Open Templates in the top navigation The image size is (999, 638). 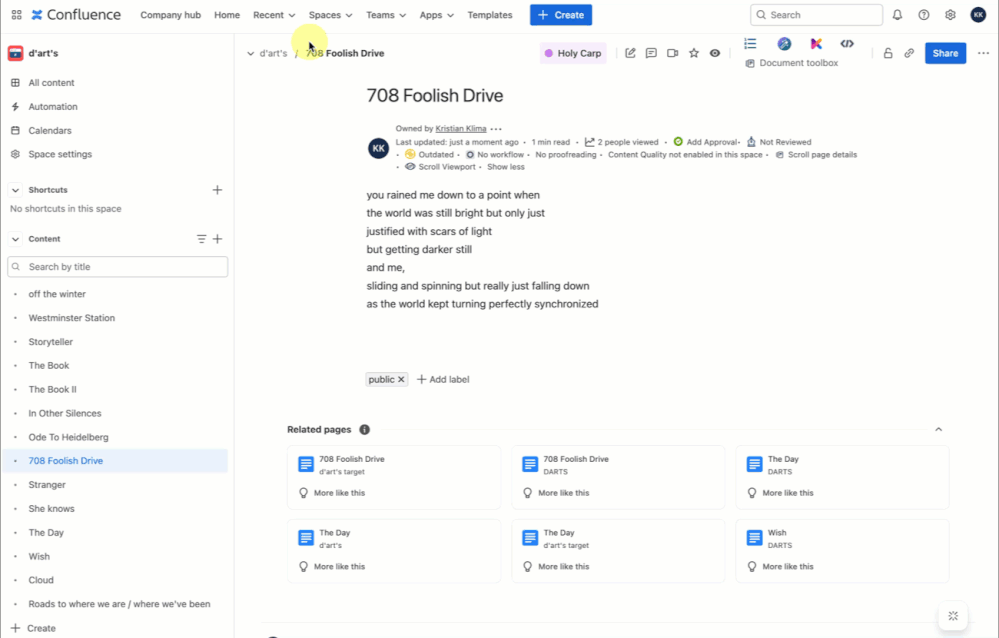[x=490, y=15]
